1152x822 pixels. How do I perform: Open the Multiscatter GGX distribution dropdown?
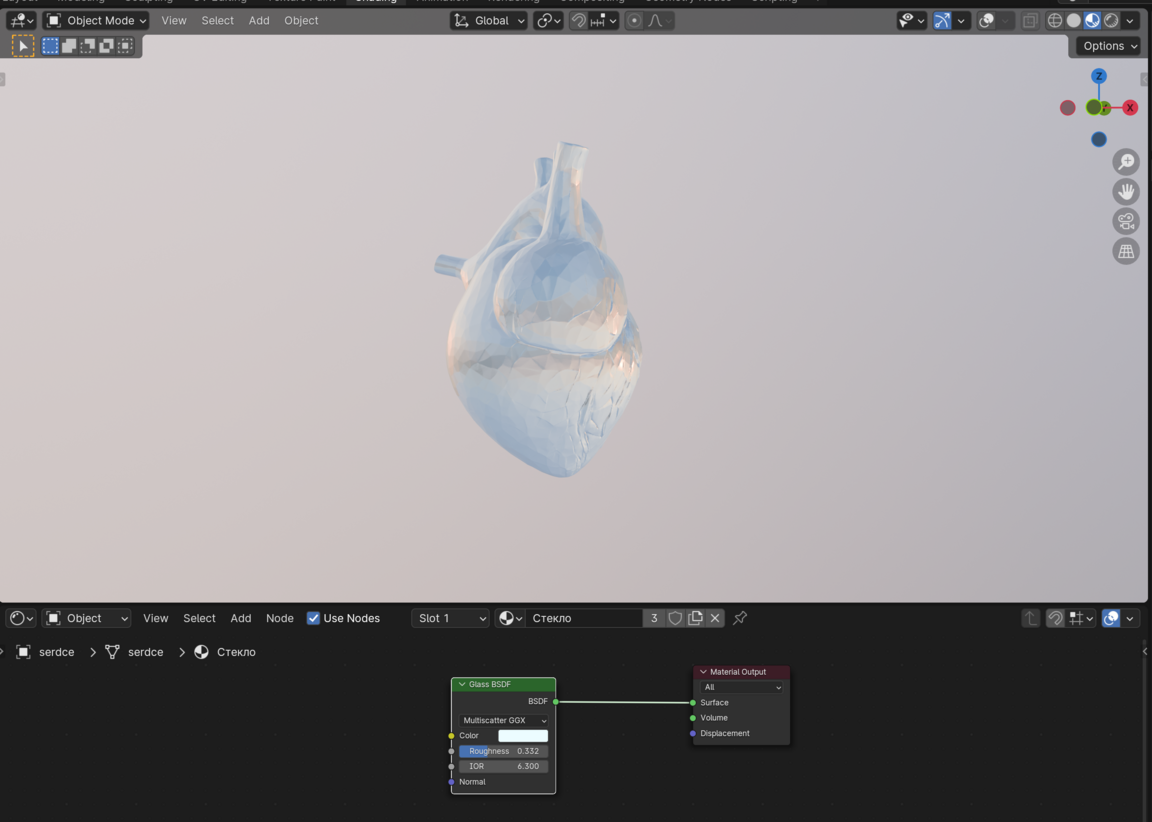504,720
